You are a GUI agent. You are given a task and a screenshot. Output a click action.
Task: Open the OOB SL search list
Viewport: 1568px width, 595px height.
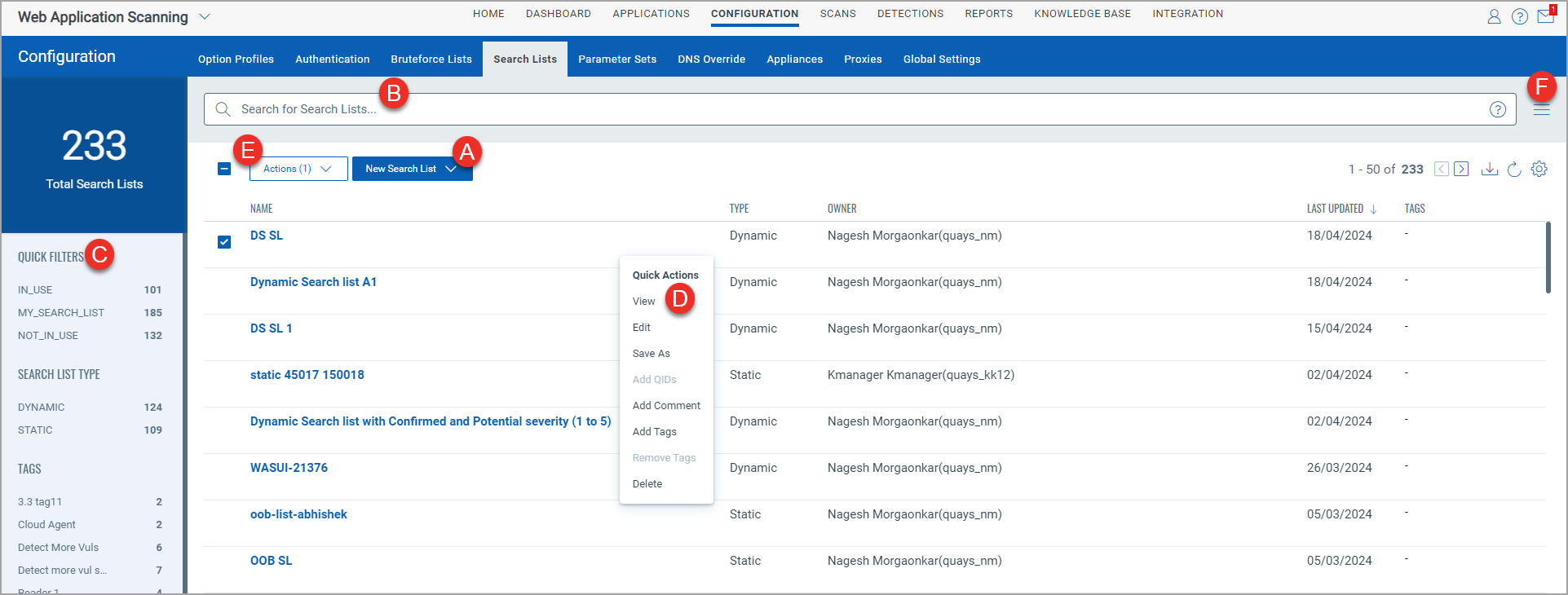271,561
